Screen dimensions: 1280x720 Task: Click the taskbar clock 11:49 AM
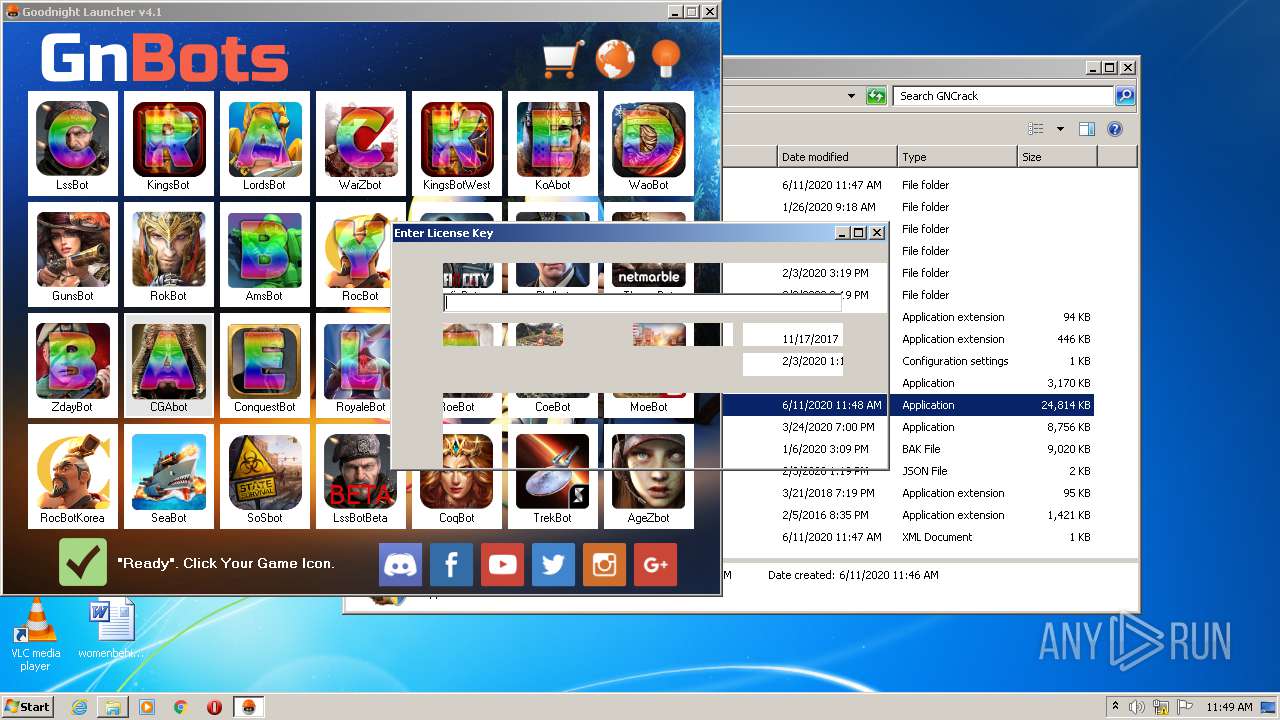tap(1229, 707)
